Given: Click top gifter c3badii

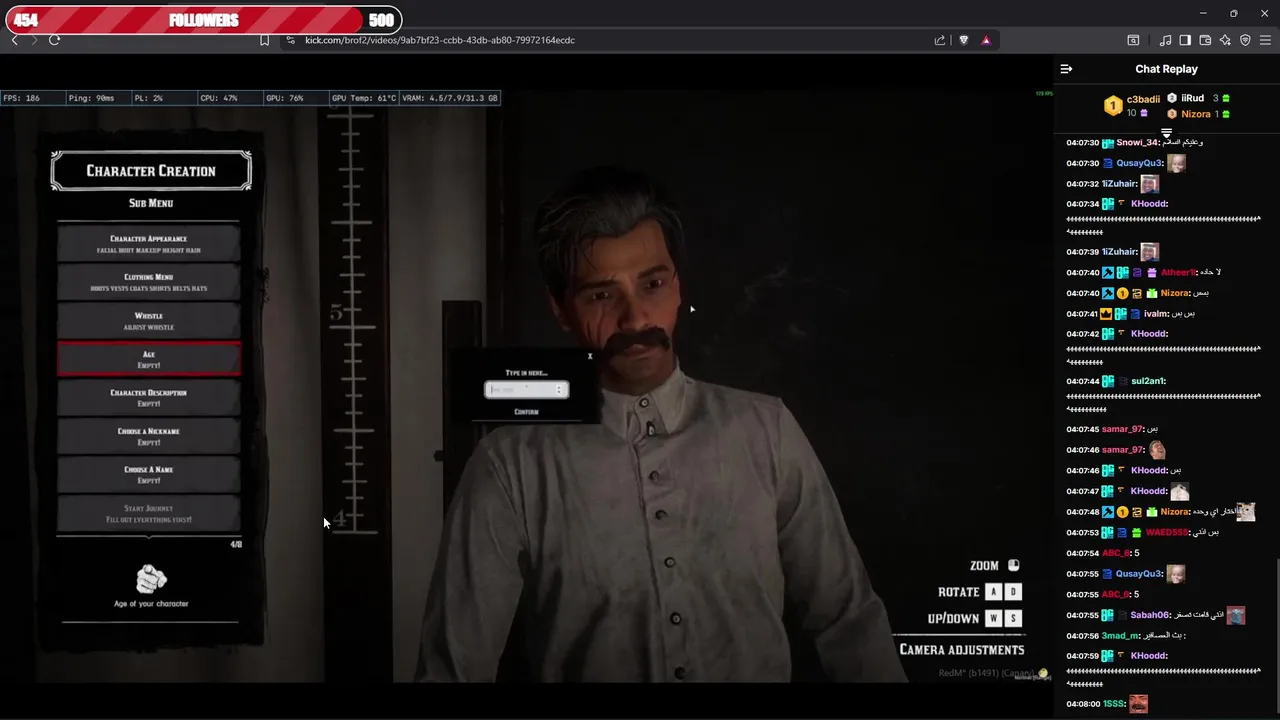Looking at the screenshot, I should tap(1143, 99).
